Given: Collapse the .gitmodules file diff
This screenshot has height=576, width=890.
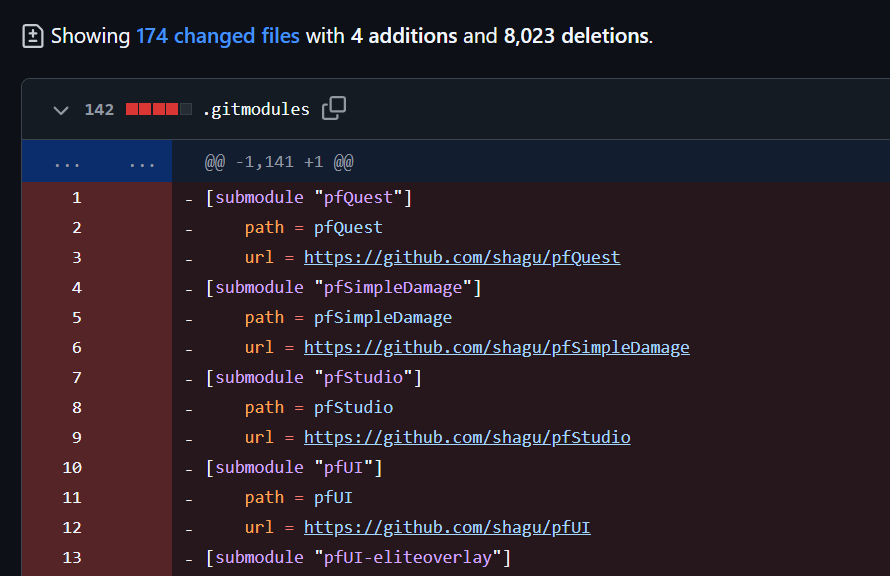Looking at the screenshot, I should [61, 109].
